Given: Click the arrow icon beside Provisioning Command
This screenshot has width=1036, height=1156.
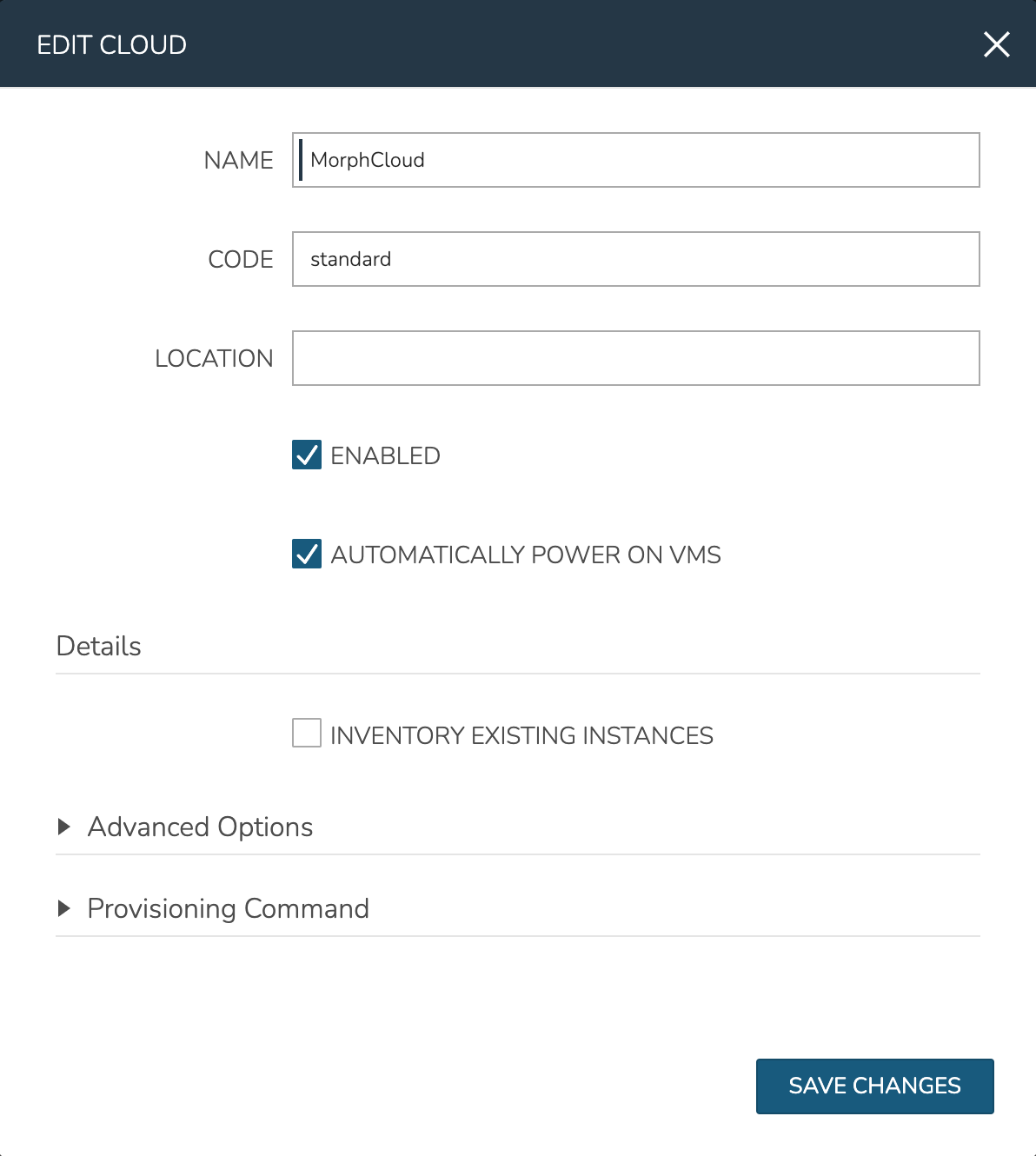Looking at the screenshot, I should pyautogui.click(x=63, y=908).
